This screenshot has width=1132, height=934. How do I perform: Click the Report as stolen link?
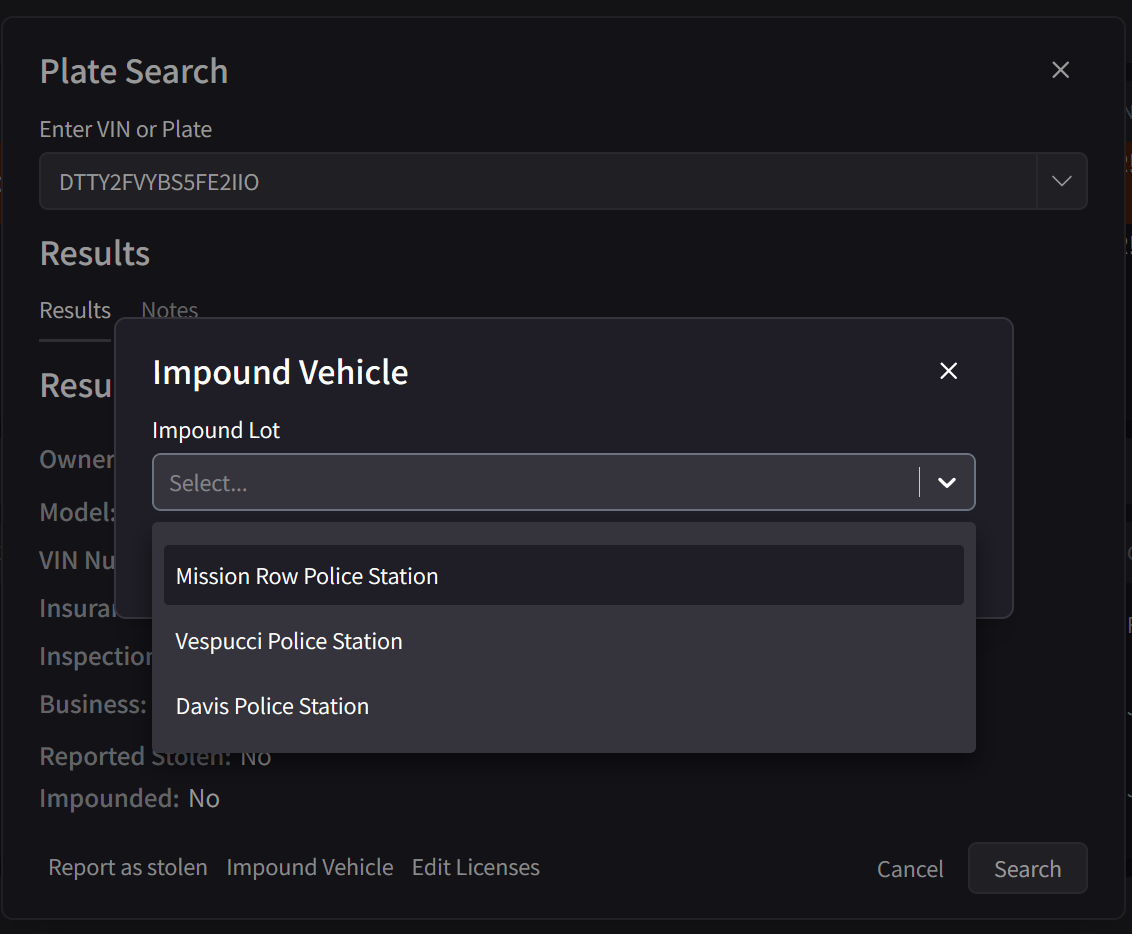point(127,867)
